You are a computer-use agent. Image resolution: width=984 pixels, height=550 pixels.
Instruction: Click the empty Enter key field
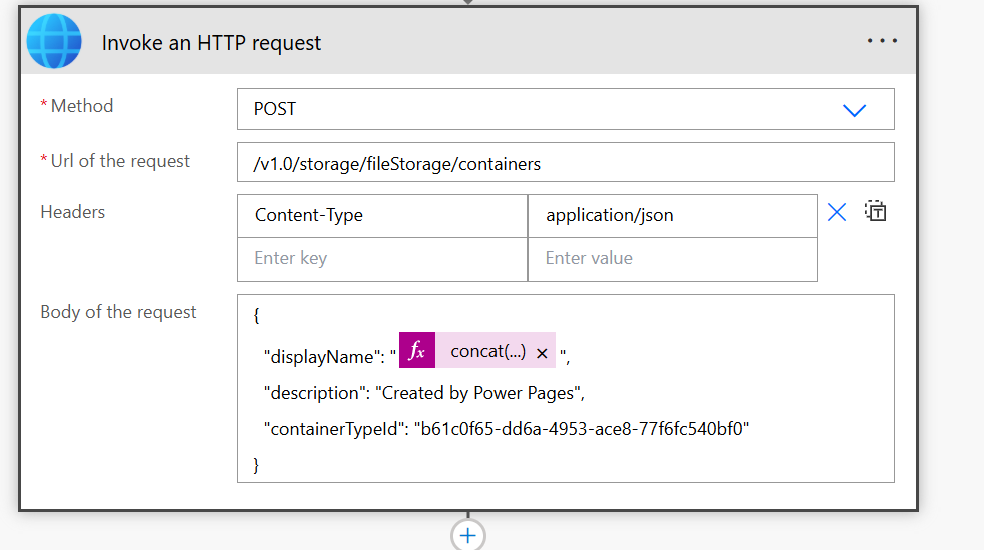382,258
